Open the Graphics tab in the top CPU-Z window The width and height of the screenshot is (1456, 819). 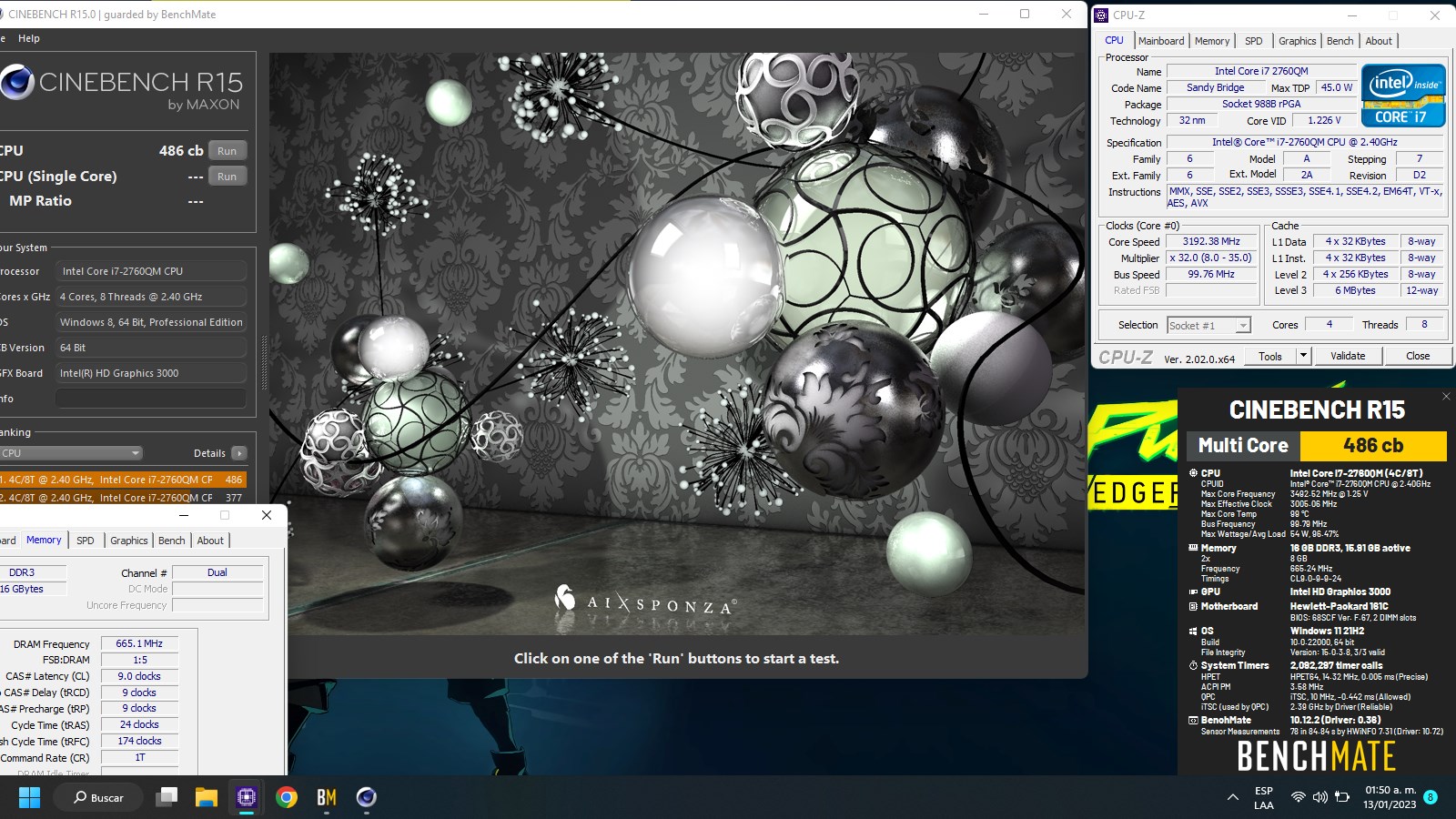point(1297,41)
